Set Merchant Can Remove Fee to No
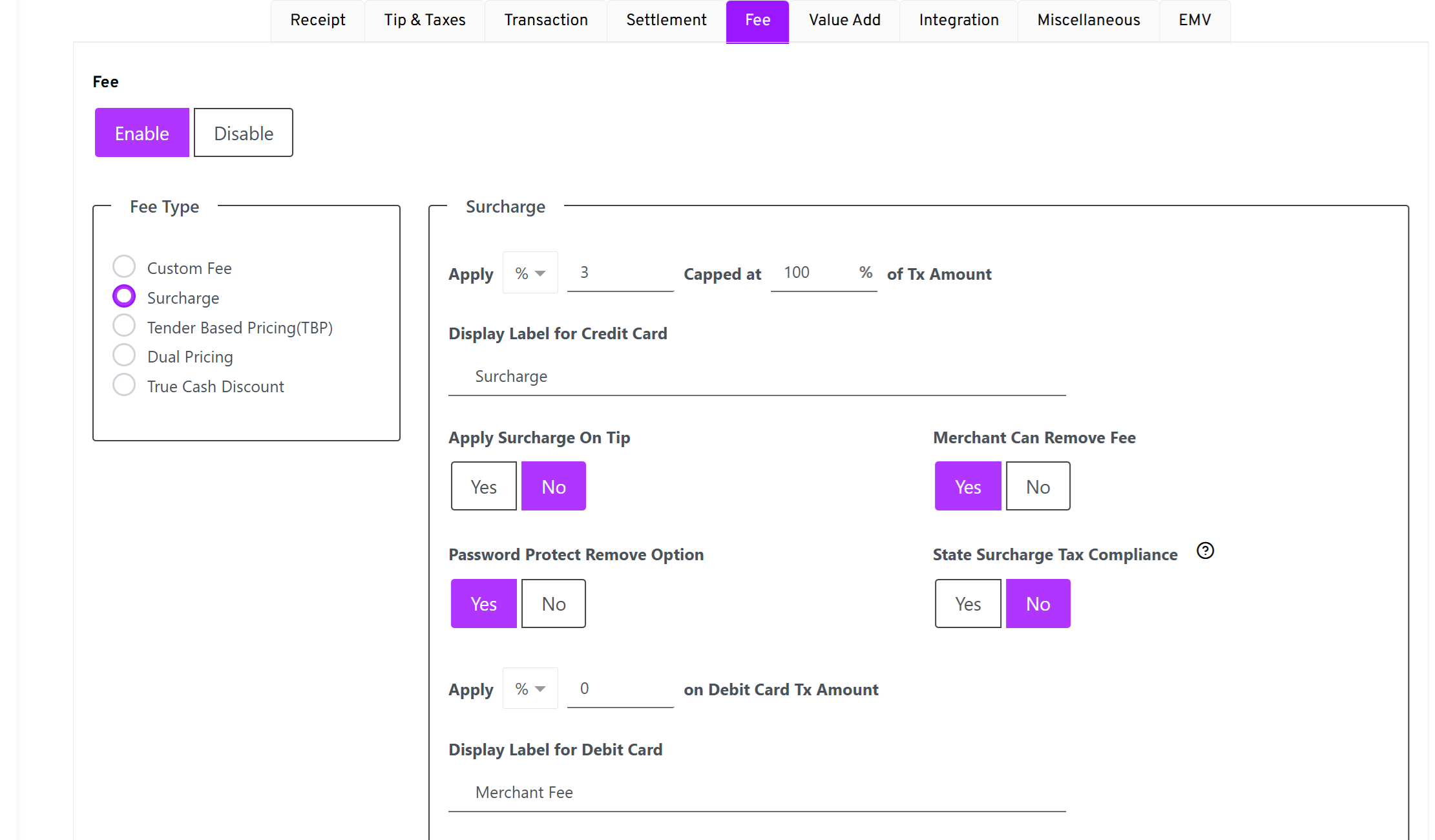 (1038, 487)
